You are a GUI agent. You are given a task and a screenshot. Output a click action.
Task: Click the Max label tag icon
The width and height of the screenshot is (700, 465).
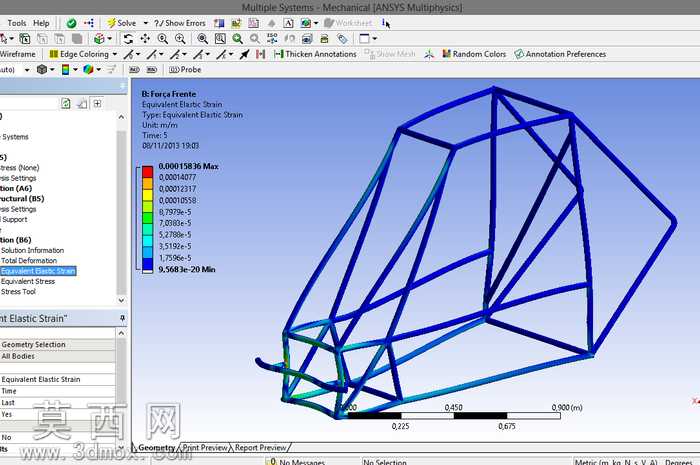[134, 70]
